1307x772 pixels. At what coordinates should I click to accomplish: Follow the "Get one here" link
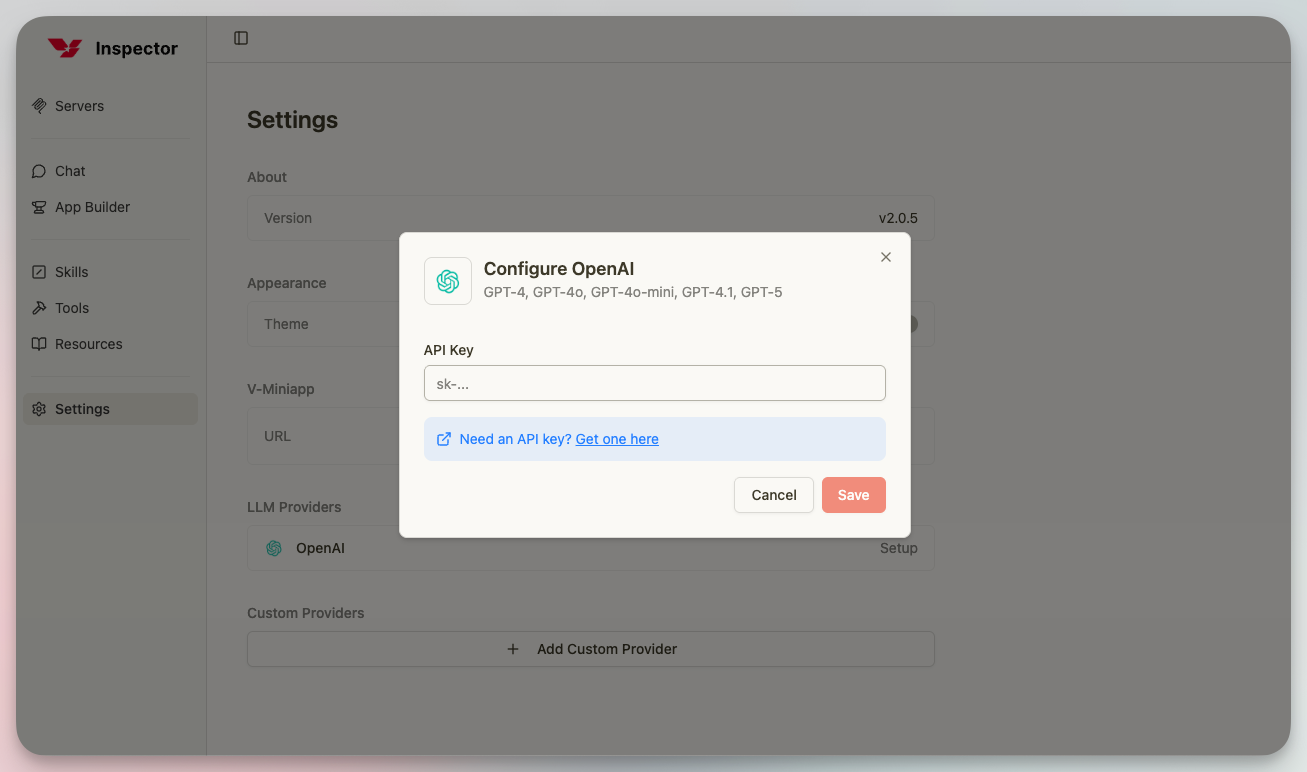[617, 439]
